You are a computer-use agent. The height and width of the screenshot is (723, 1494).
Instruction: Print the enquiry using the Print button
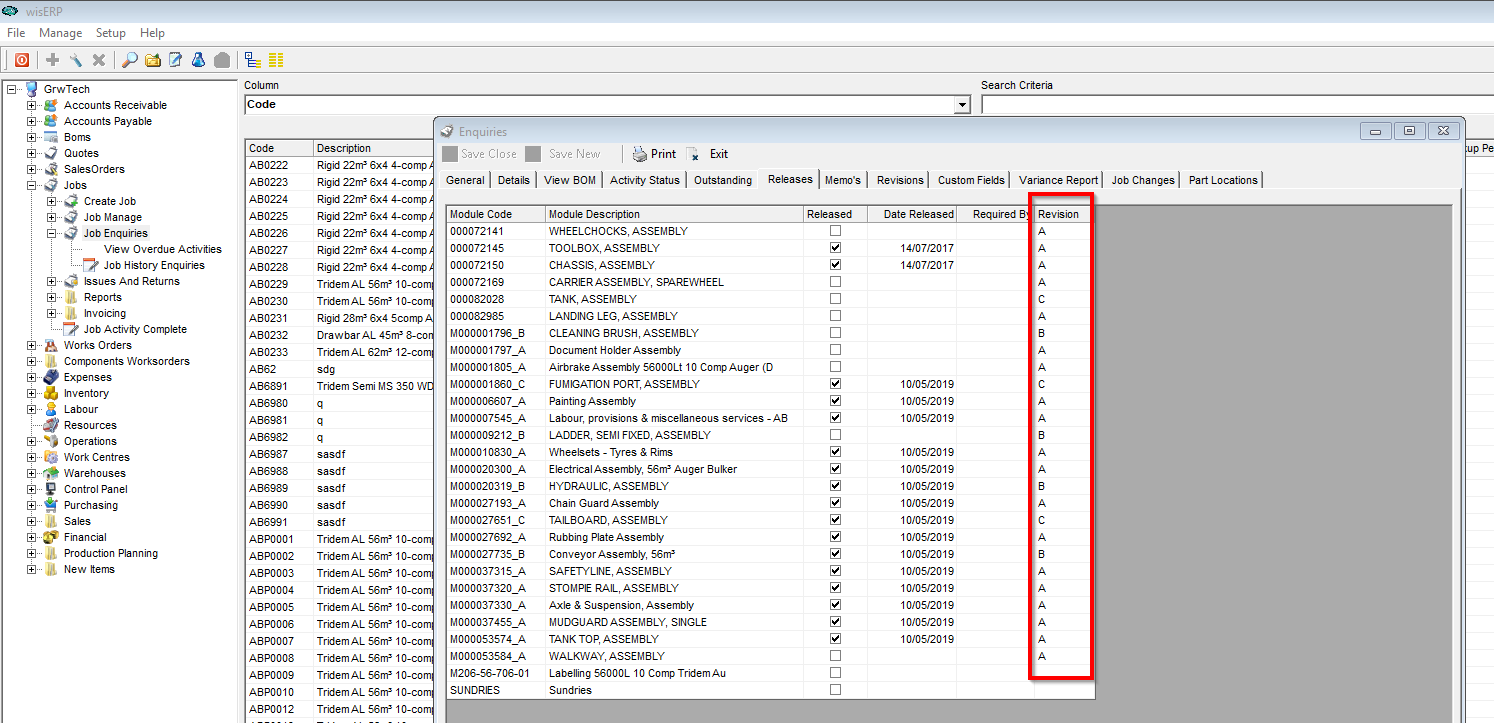(654, 154)
